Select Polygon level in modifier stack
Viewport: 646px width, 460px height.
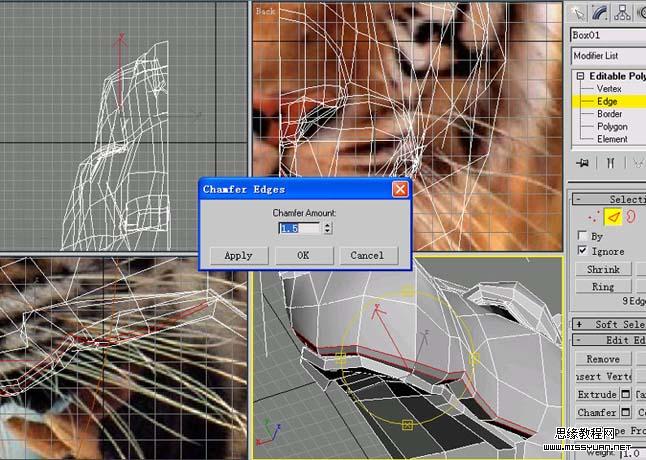point(612,126)
